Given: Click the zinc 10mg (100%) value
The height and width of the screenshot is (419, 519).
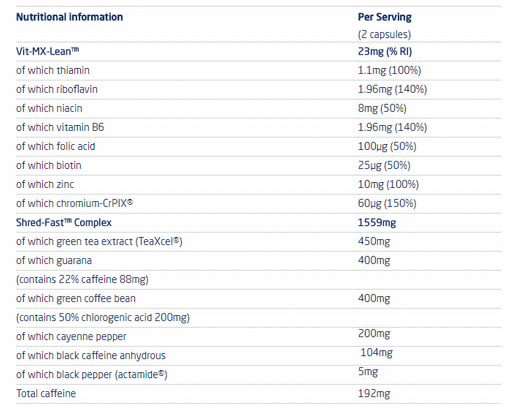Looking at the screenshot, I should click(388, 184).
